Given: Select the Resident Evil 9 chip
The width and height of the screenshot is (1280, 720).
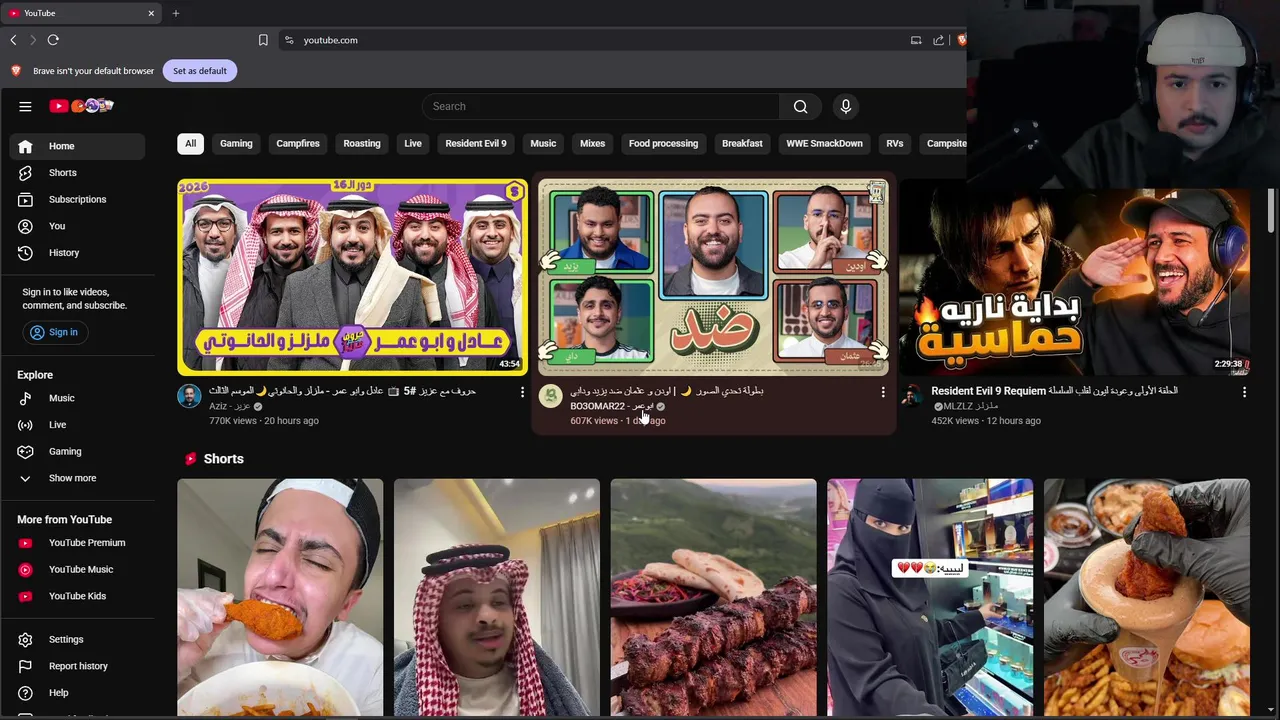Looking at the screenshot, I should click(x=476, y=143).
